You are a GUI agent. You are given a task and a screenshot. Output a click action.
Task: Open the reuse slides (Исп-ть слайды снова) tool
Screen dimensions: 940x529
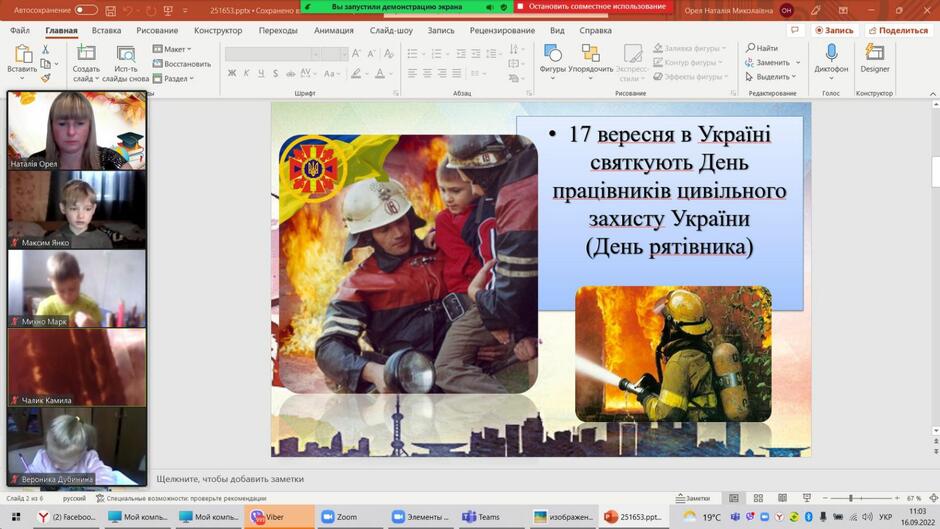pyautogui.click(x=125, y=64)
